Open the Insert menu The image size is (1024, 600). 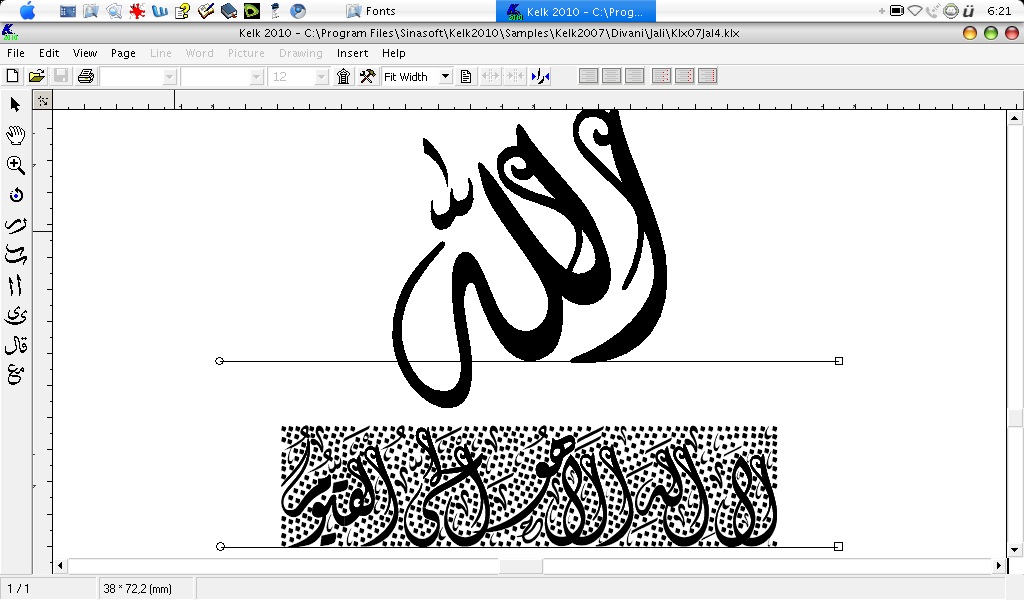coord(353,53)
